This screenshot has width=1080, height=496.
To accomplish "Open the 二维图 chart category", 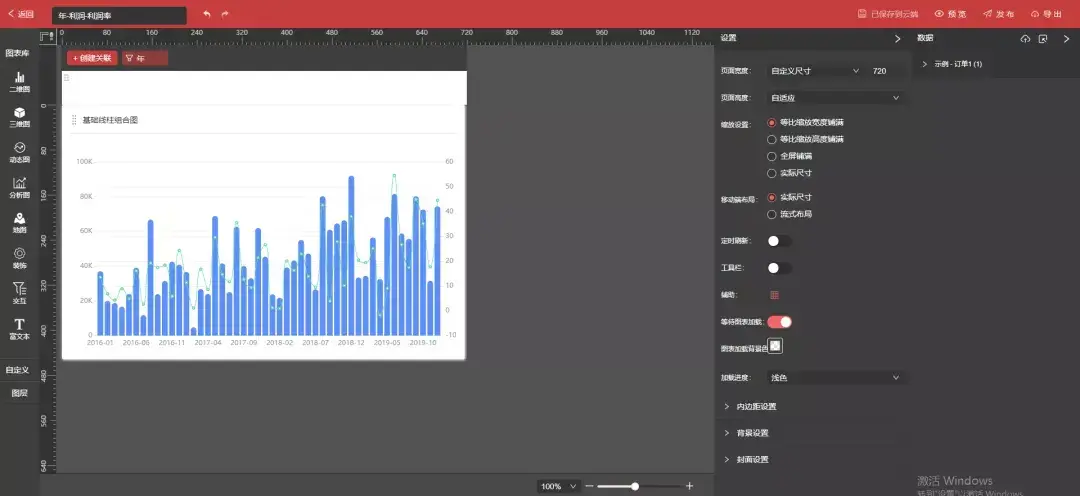I will click(19, 81).
